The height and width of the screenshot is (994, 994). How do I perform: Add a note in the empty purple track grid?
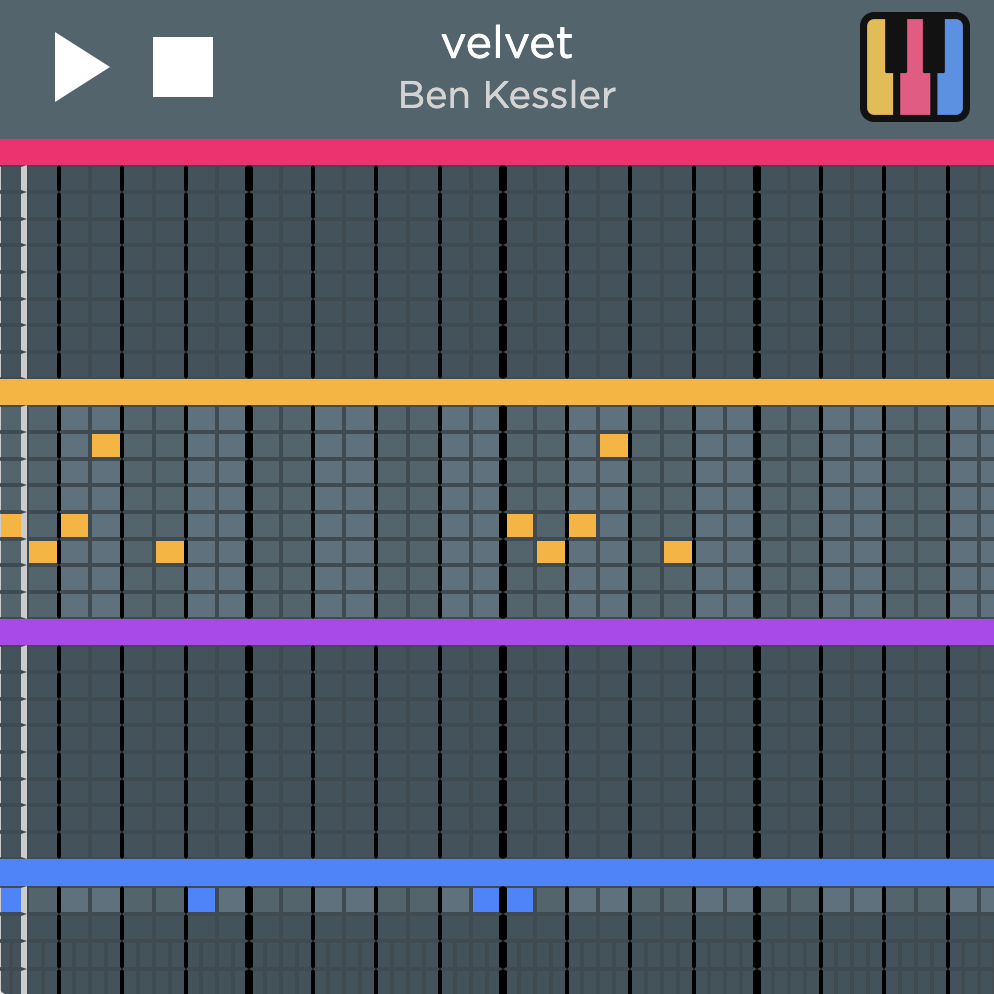point(400,750)
